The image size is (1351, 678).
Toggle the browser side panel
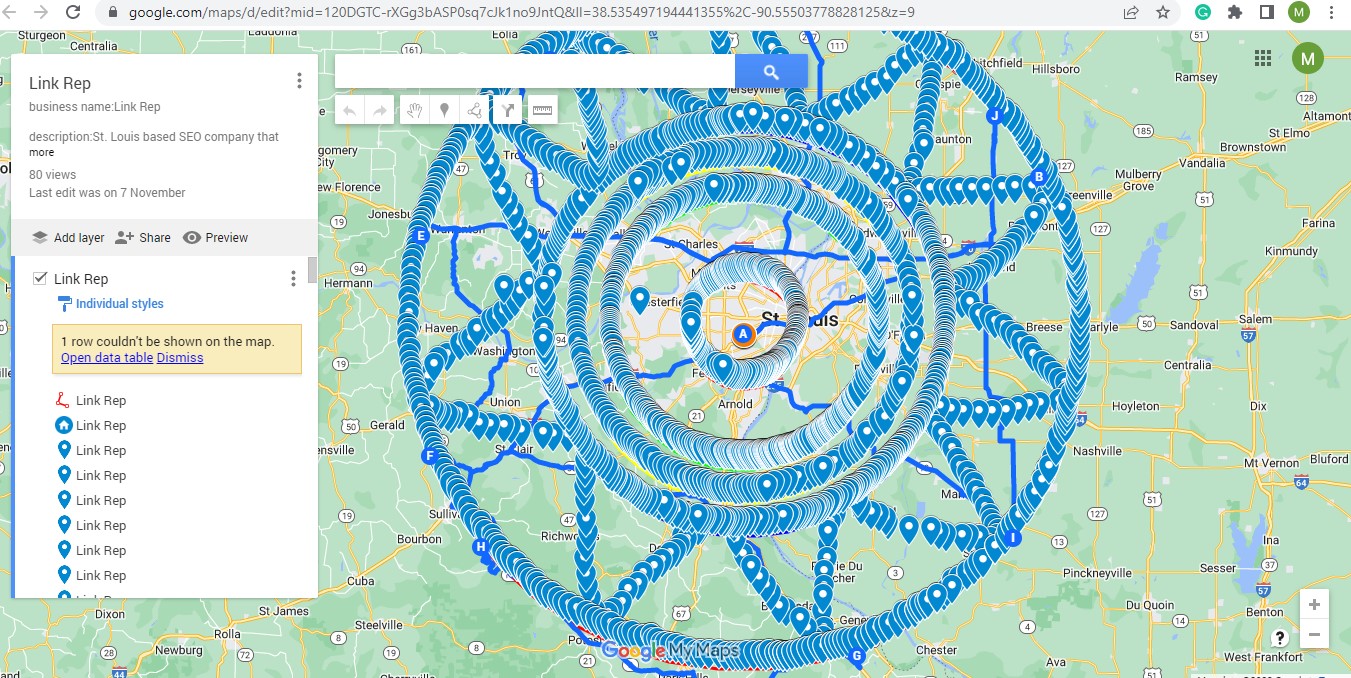[1266, 13]
